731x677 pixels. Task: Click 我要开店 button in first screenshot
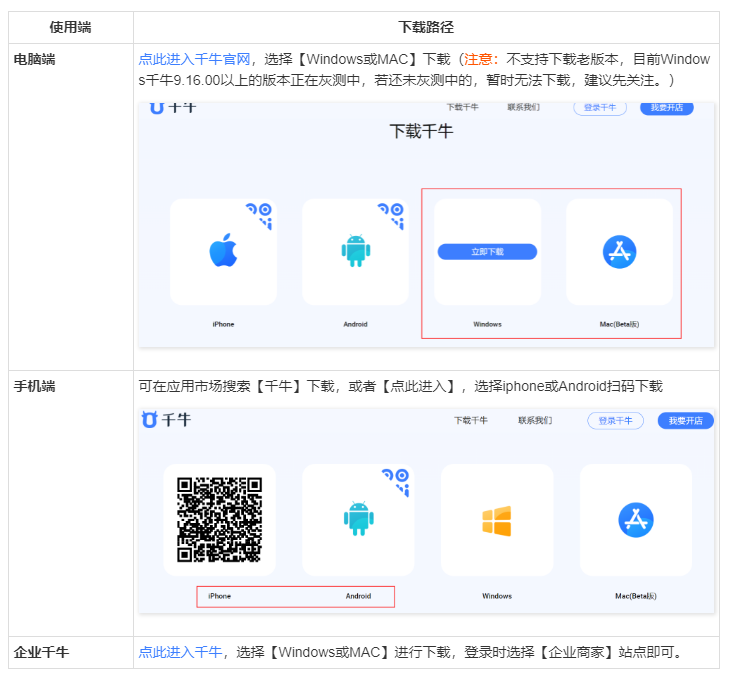point(667,108)
